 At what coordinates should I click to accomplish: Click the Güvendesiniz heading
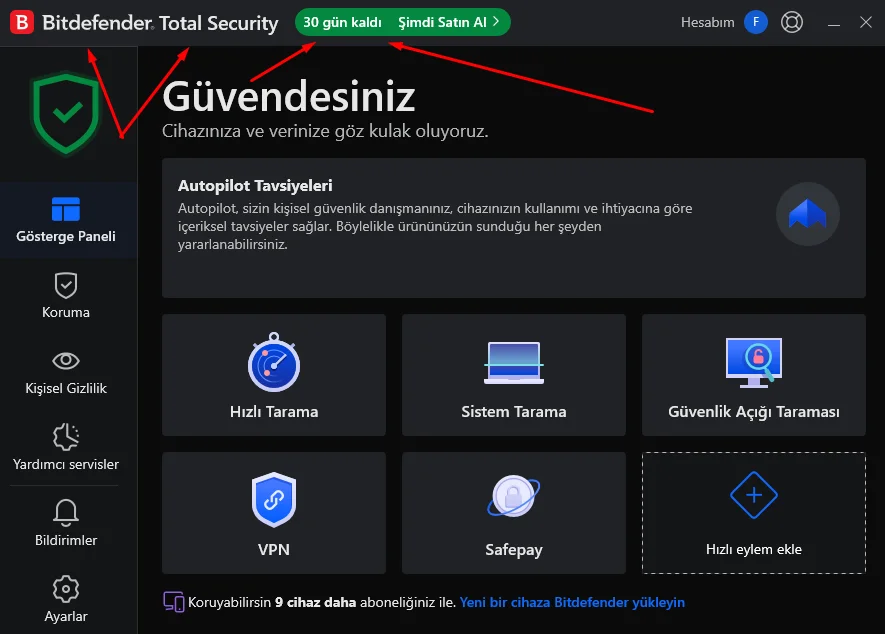point(289,96)
